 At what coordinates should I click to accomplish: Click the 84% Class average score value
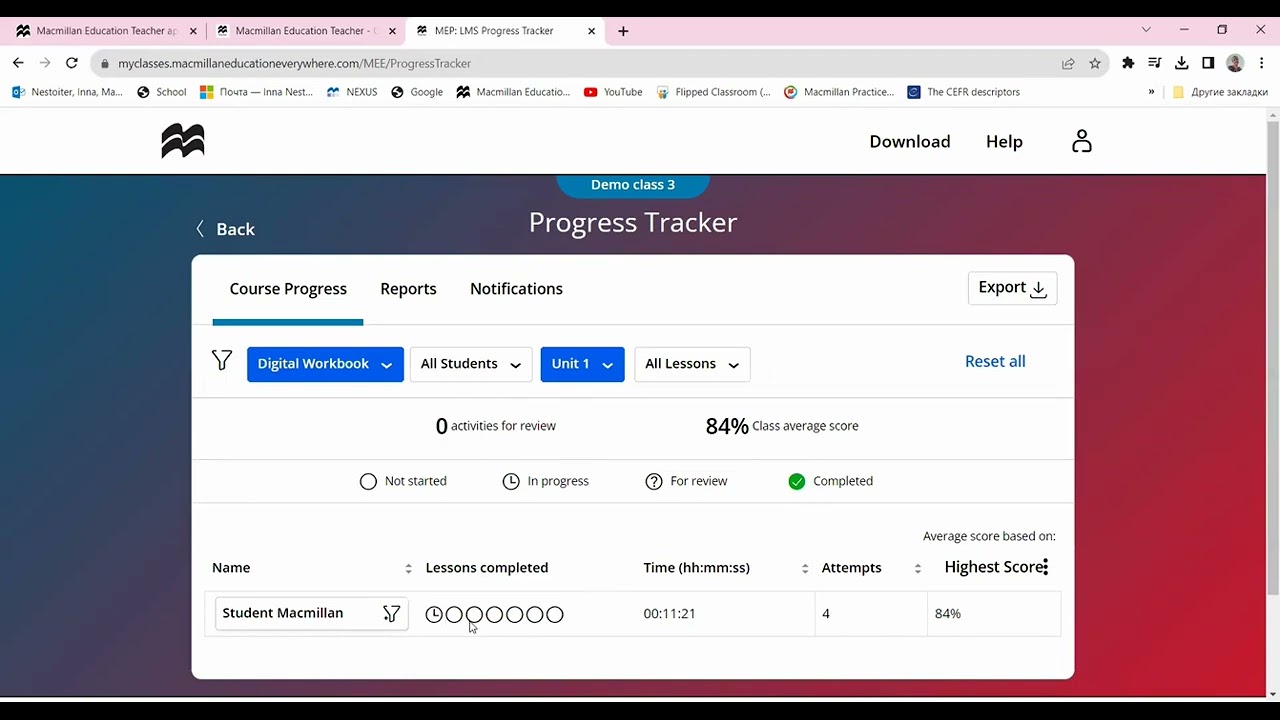click(727, 426)
